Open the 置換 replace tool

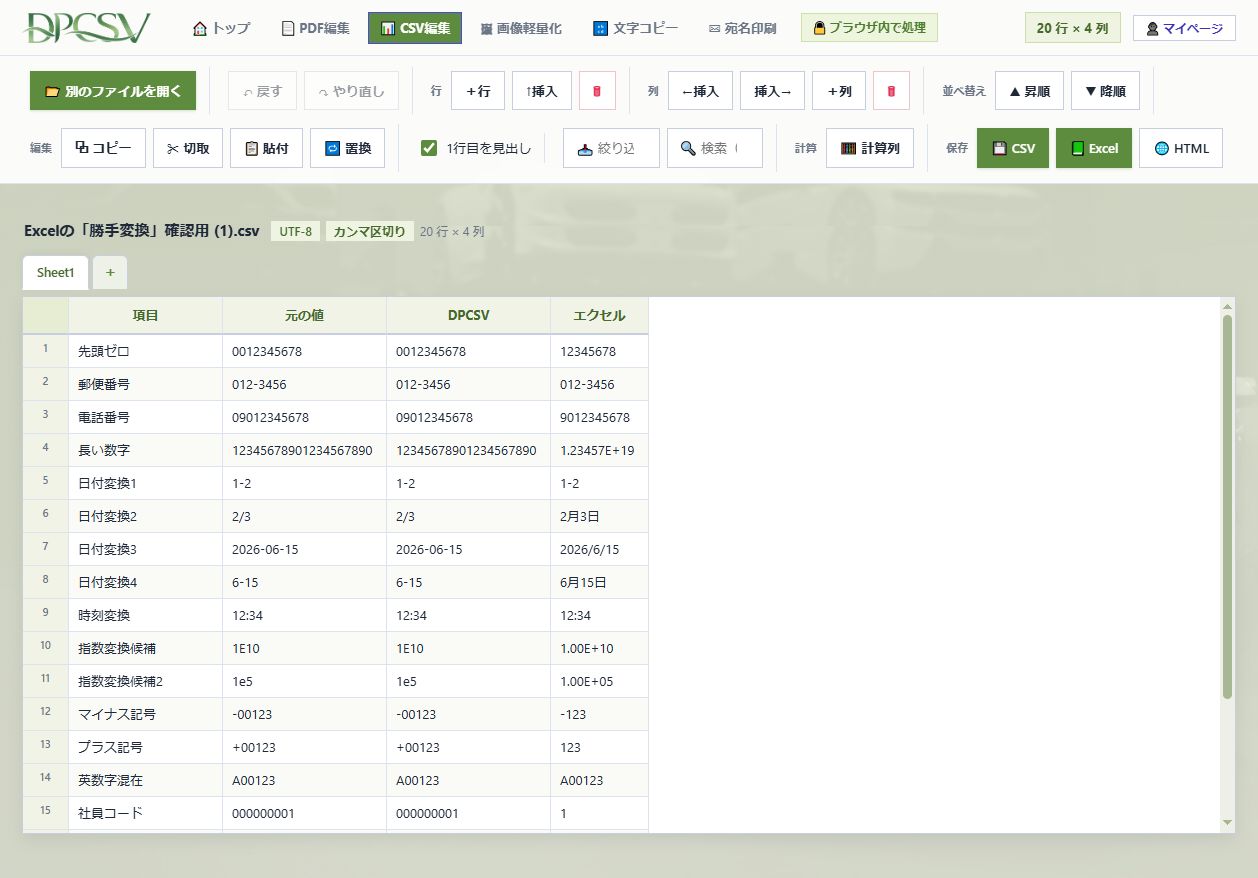pos(347,148)
